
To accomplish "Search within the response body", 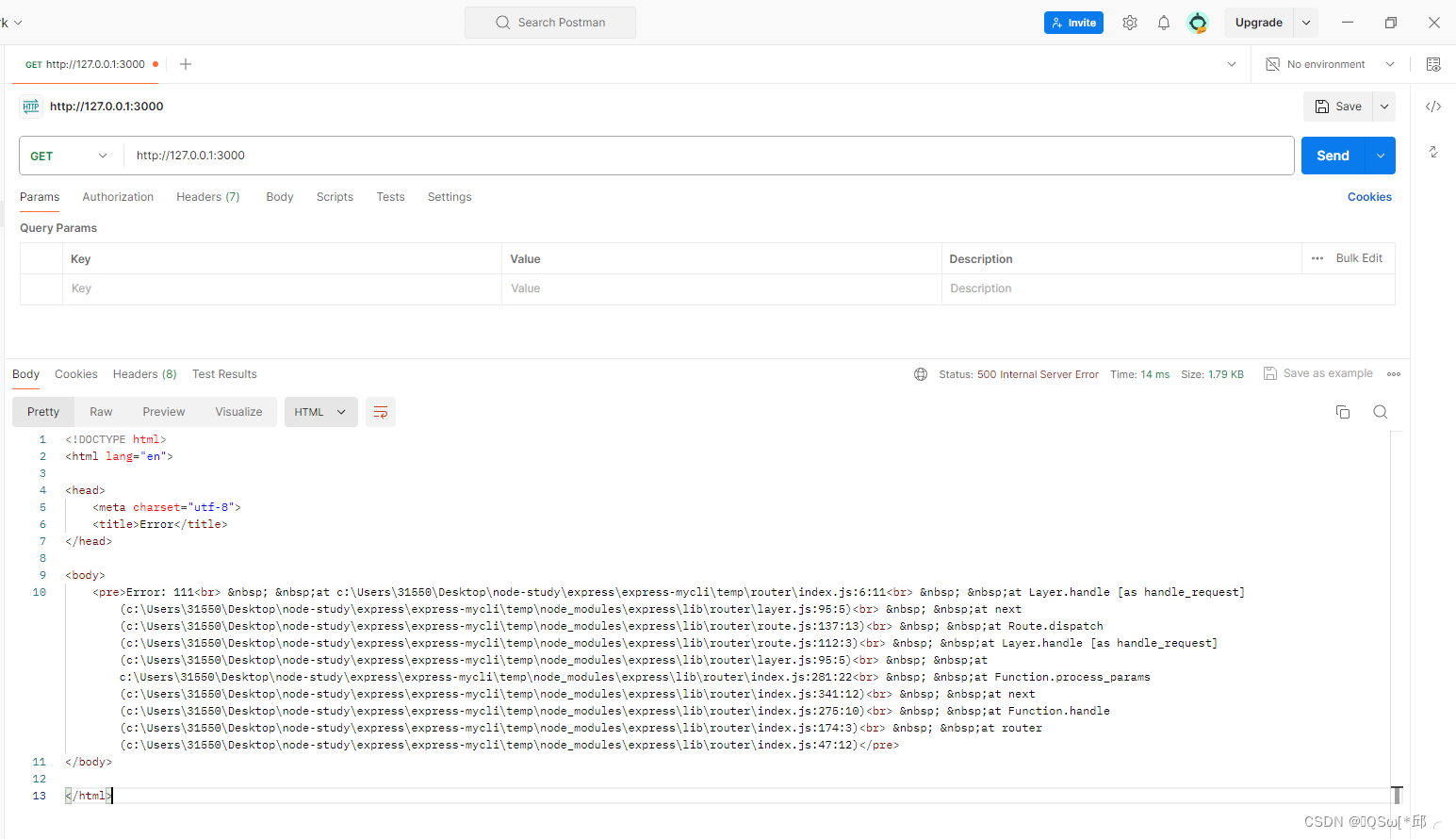I will click(1381, 412).
